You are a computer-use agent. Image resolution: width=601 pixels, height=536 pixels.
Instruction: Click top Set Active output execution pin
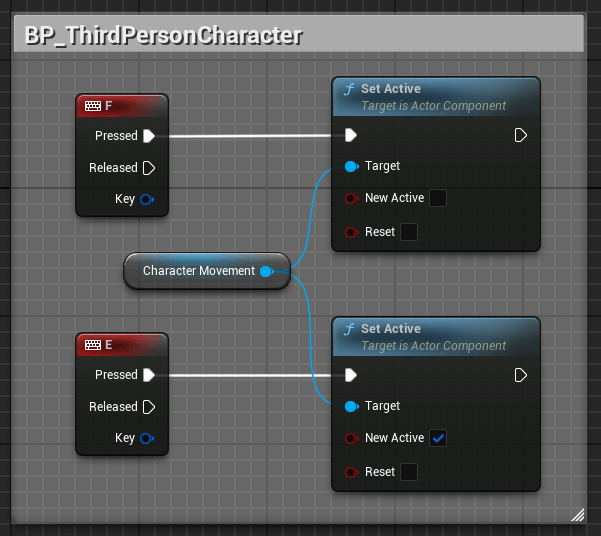[521, 135]
